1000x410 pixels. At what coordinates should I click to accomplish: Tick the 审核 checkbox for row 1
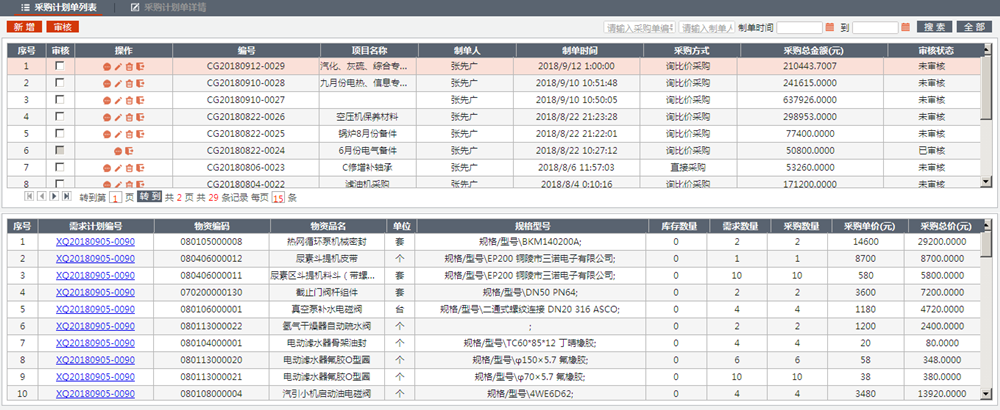[x=60, y=66]
